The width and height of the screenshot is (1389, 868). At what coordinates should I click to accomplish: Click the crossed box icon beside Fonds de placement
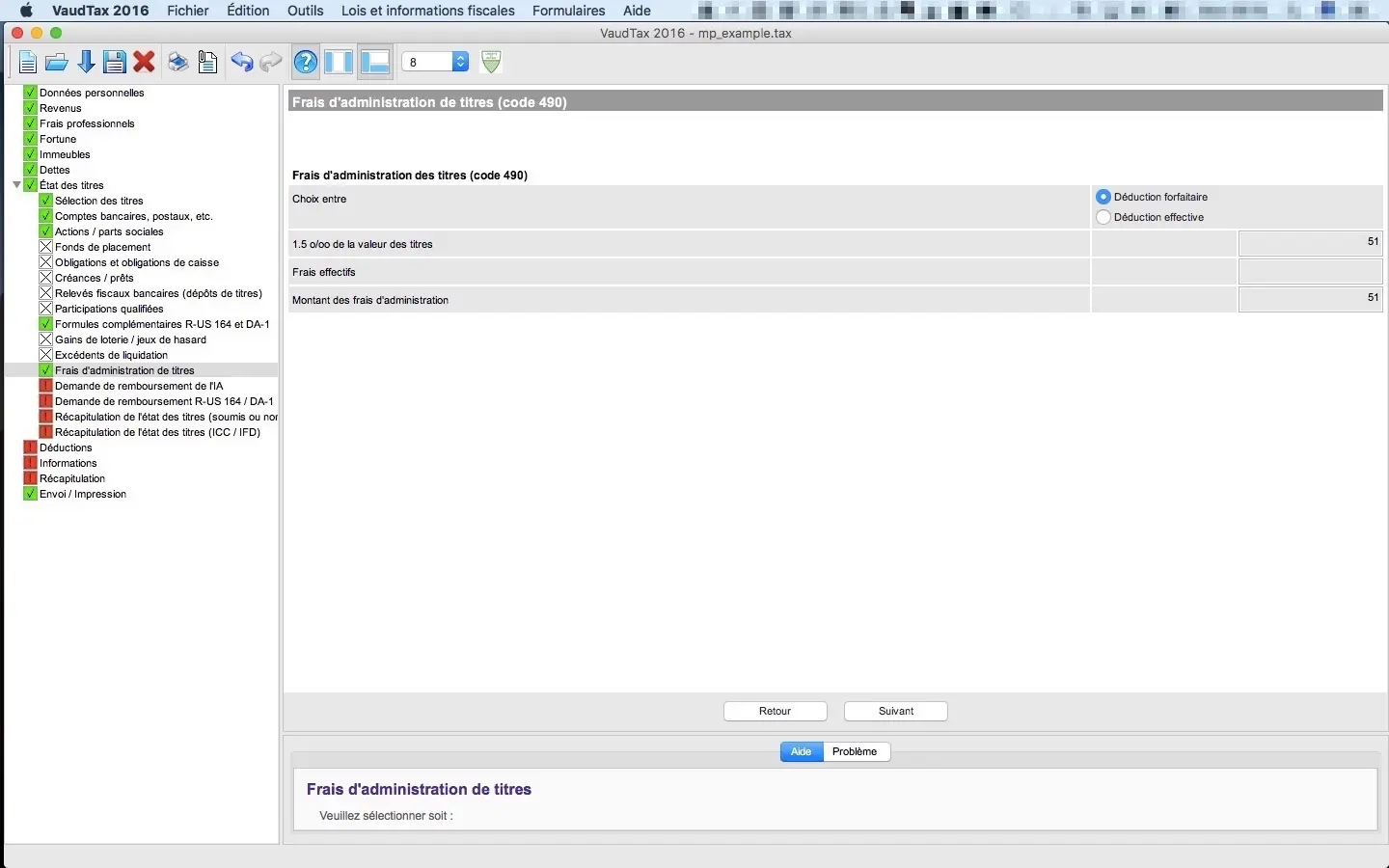(x=45, y=247)
